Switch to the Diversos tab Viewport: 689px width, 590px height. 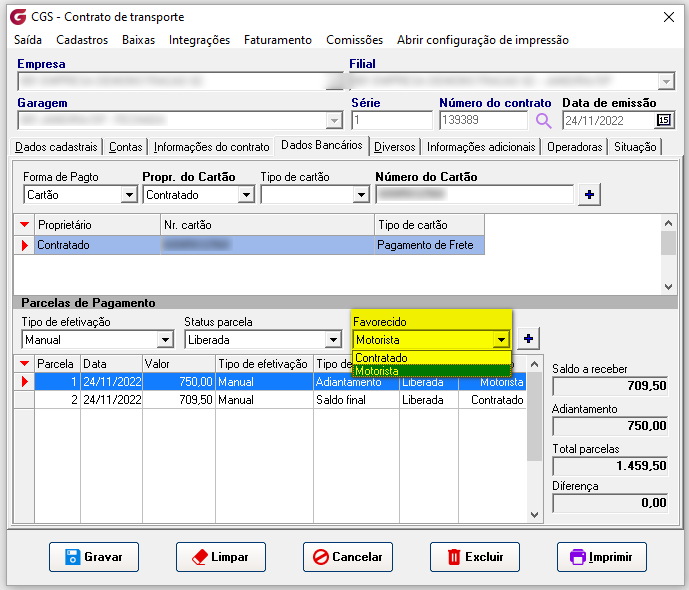pyautogui.click(x=395, y=147)
